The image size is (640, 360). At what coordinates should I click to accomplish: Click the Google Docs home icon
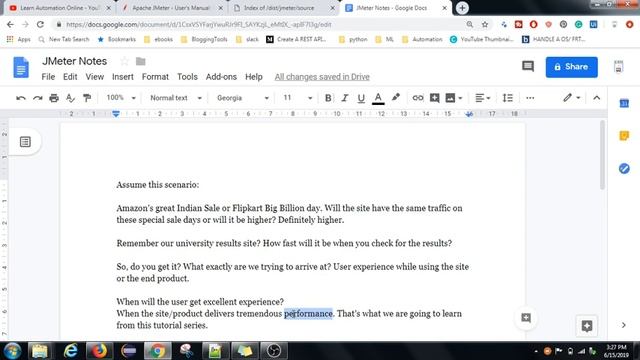click(21, 67)
